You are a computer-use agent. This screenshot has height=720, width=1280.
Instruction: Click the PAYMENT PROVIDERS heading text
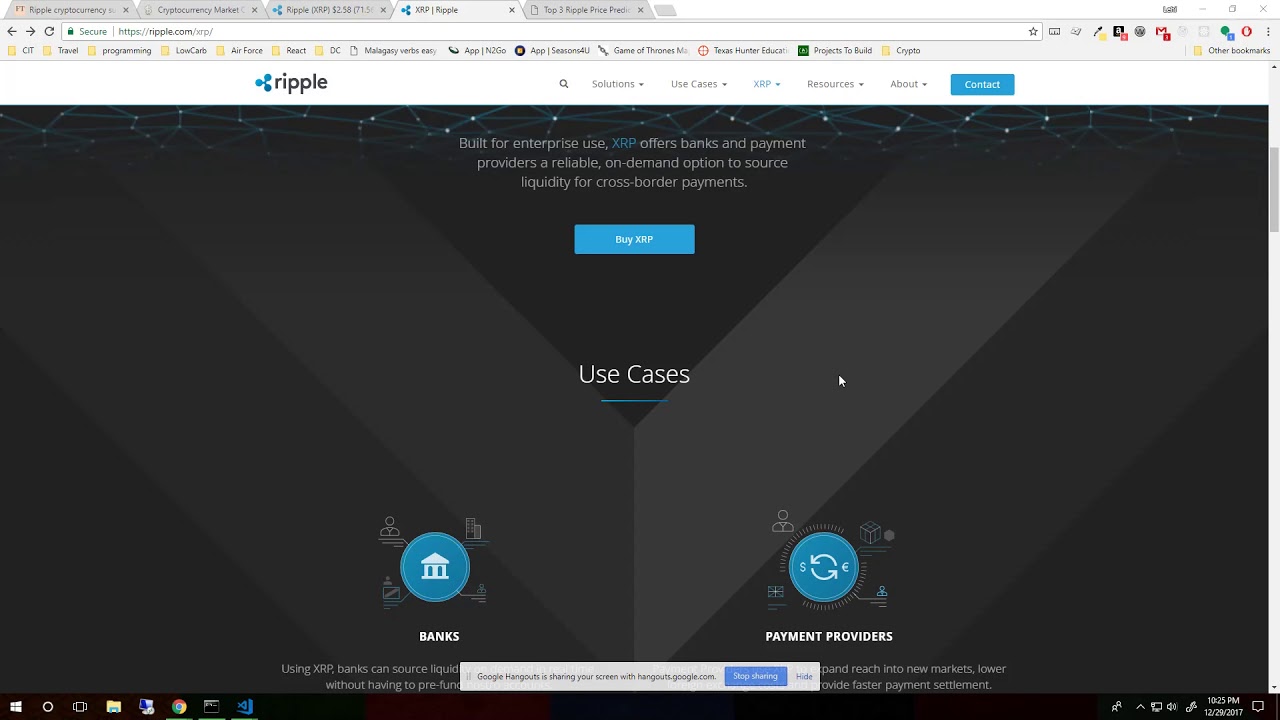point(829,636)
